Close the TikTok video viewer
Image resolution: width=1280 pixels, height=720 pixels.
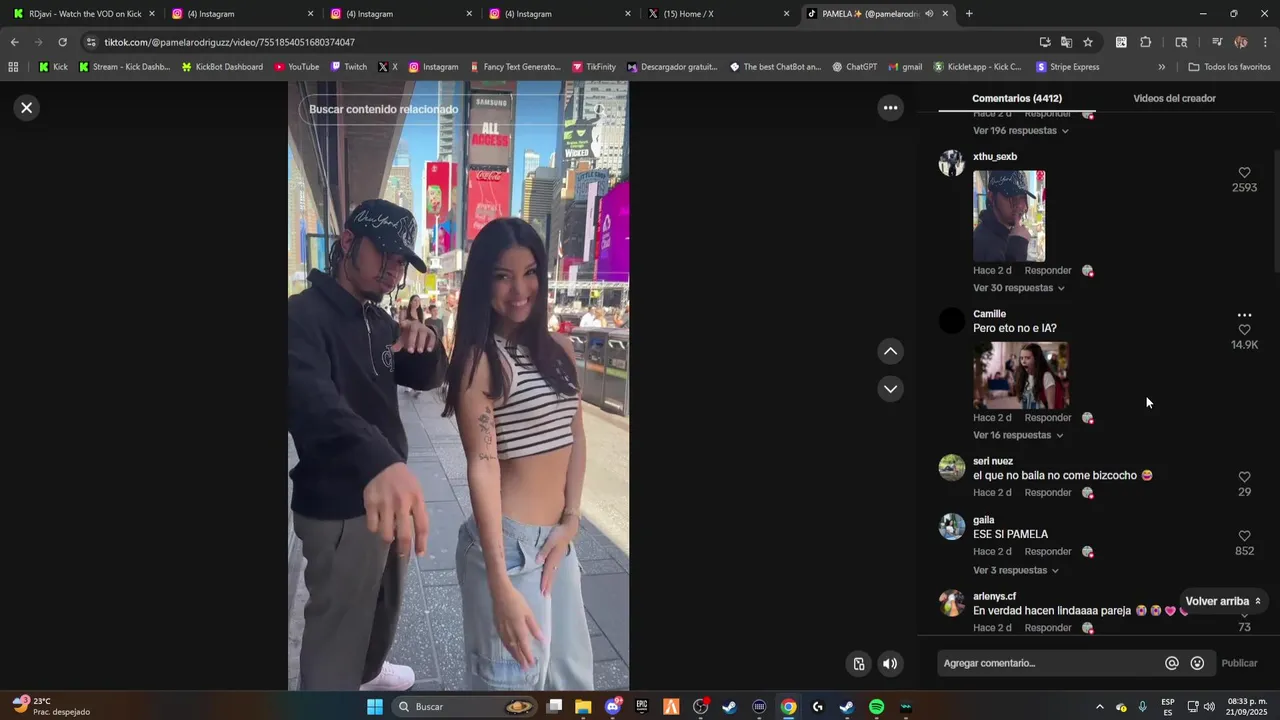(x=27, y=108)
